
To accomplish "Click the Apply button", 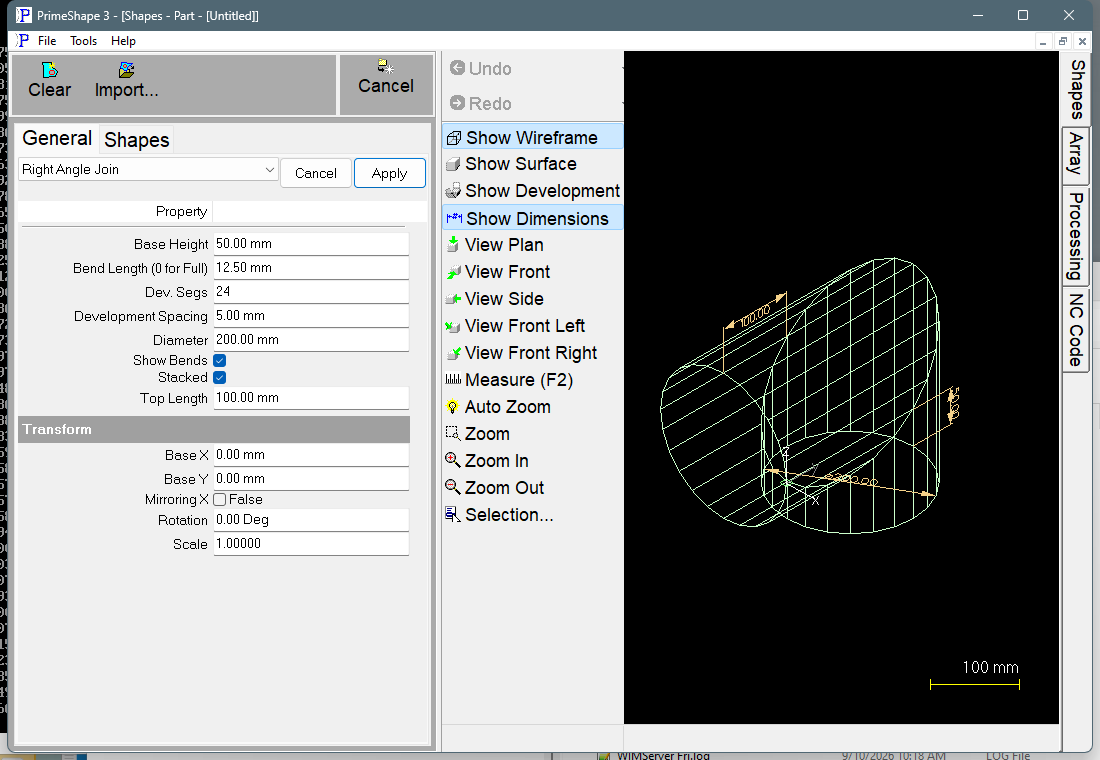I will click(389, 173).
